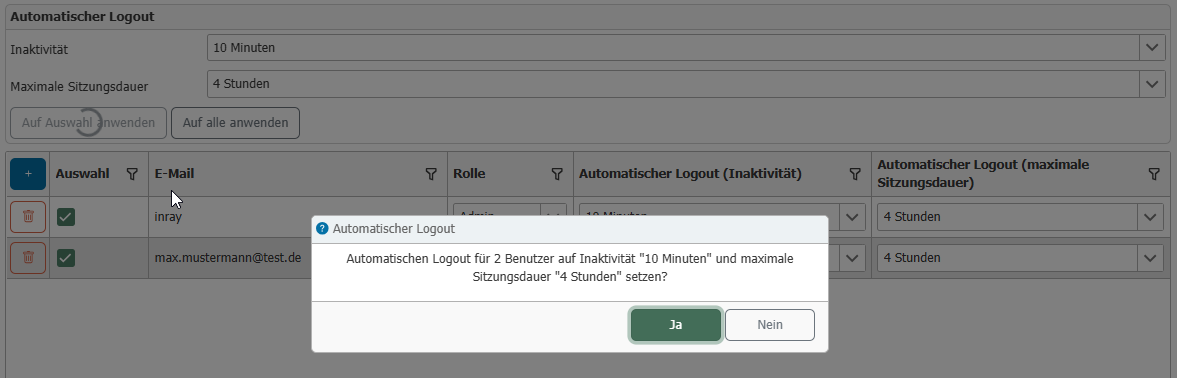Screen dimensions: 1177x378
Task: Click the question mark icon in dialog title
Action: point(323,229)
